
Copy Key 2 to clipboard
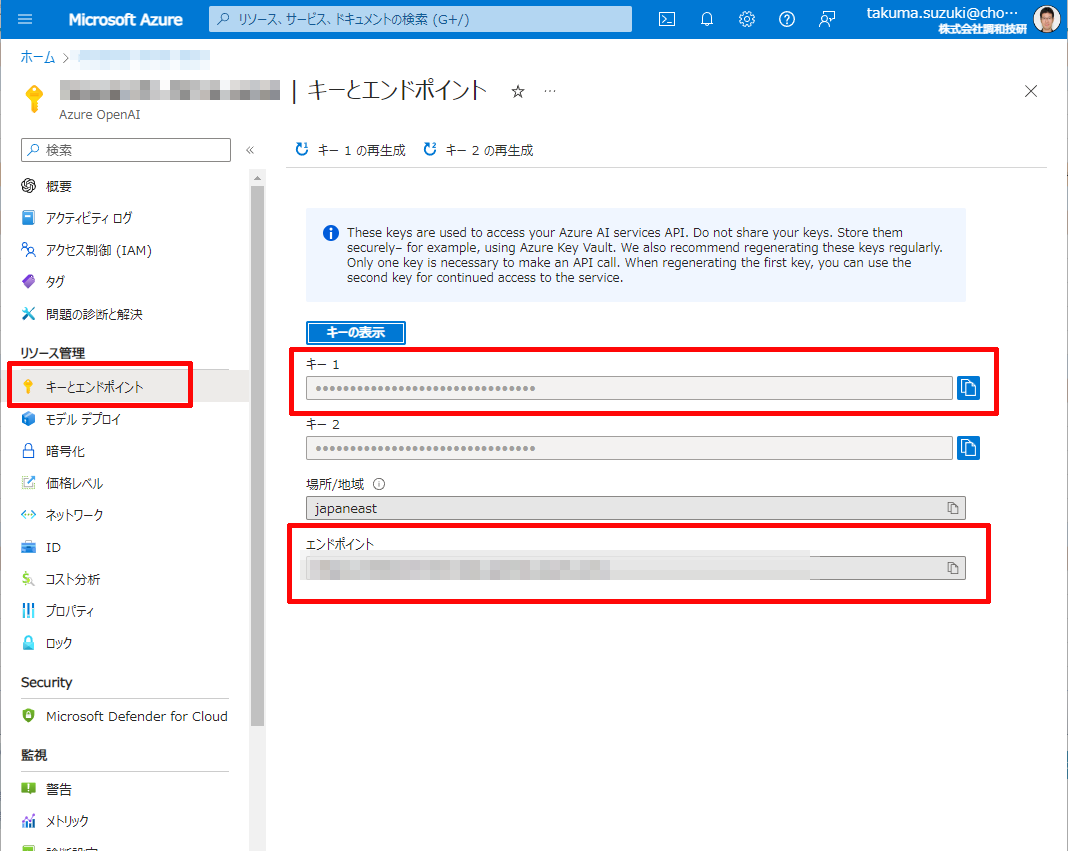click(968, 448)
